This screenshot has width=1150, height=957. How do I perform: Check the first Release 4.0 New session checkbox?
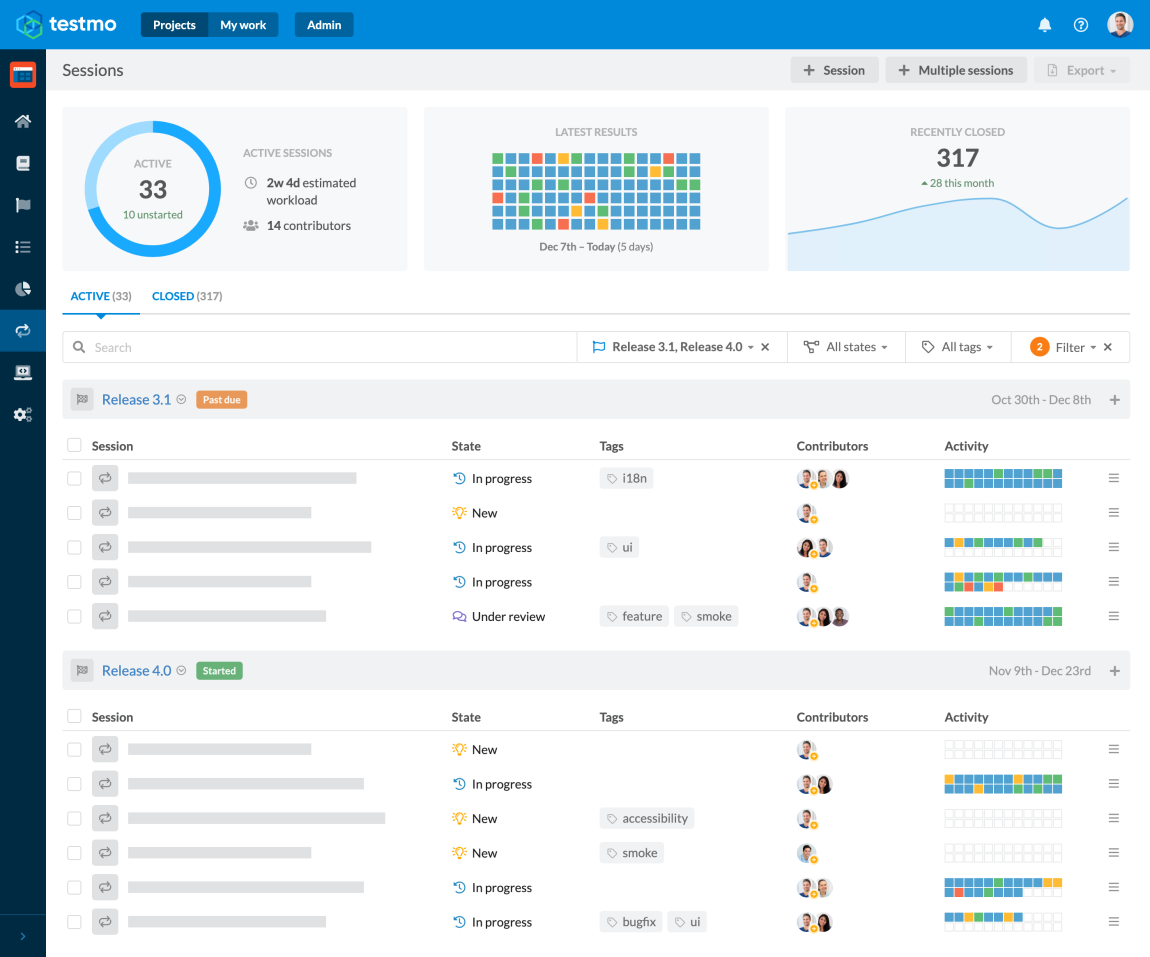pyautogui.click(x=74, y=749)
